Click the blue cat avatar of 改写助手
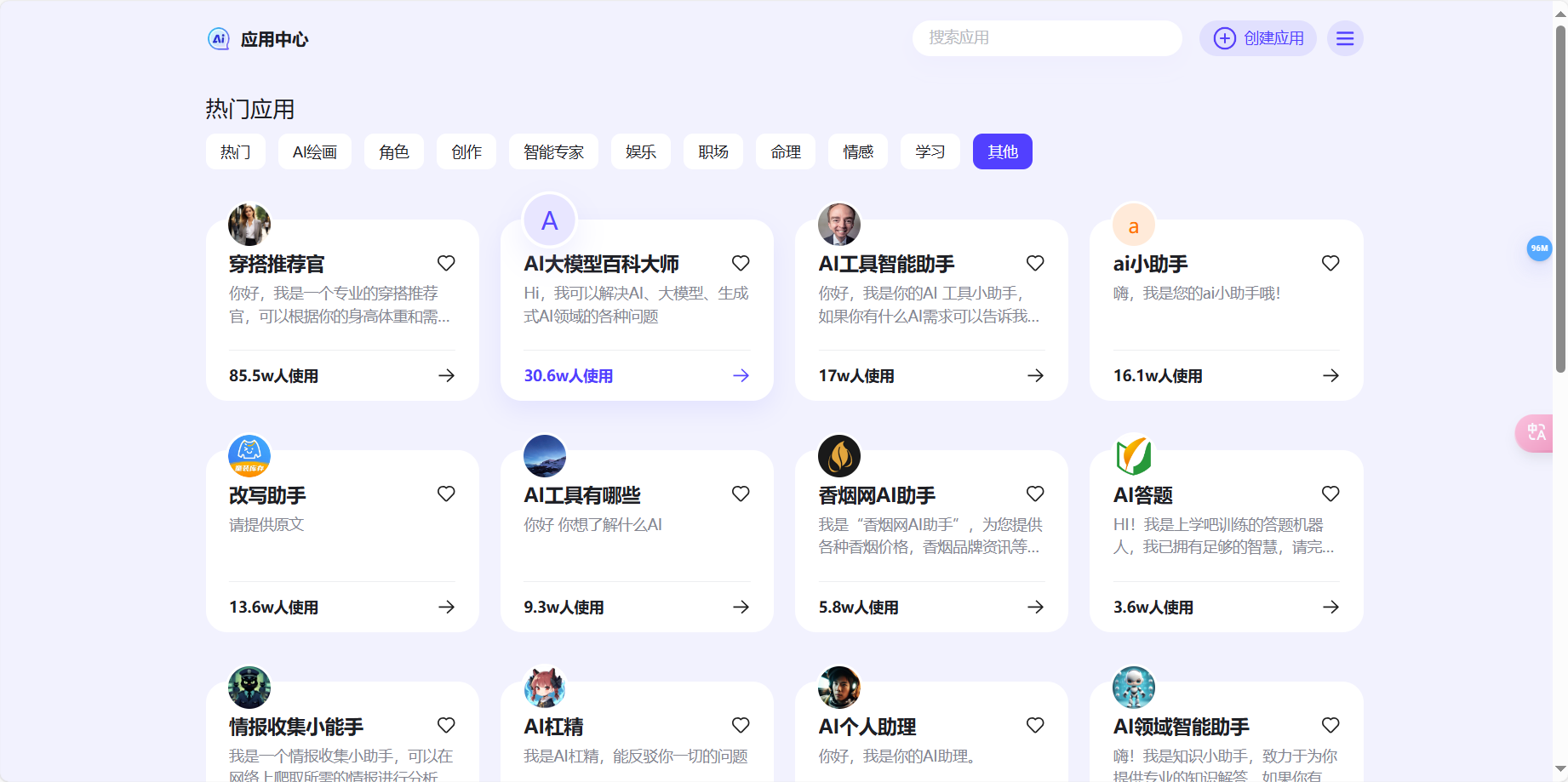The image size is (1568, 782). (249, 455)
